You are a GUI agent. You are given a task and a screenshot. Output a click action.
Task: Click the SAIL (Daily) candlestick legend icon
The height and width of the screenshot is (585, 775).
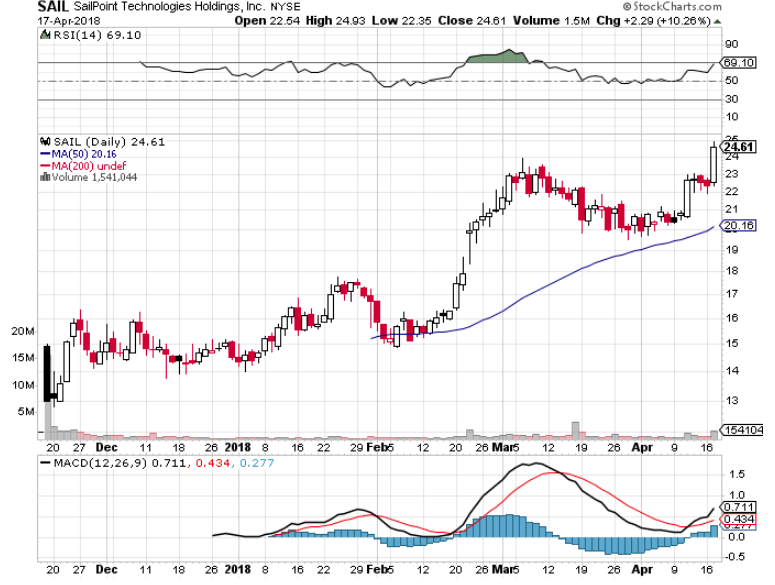click(42, 141)
